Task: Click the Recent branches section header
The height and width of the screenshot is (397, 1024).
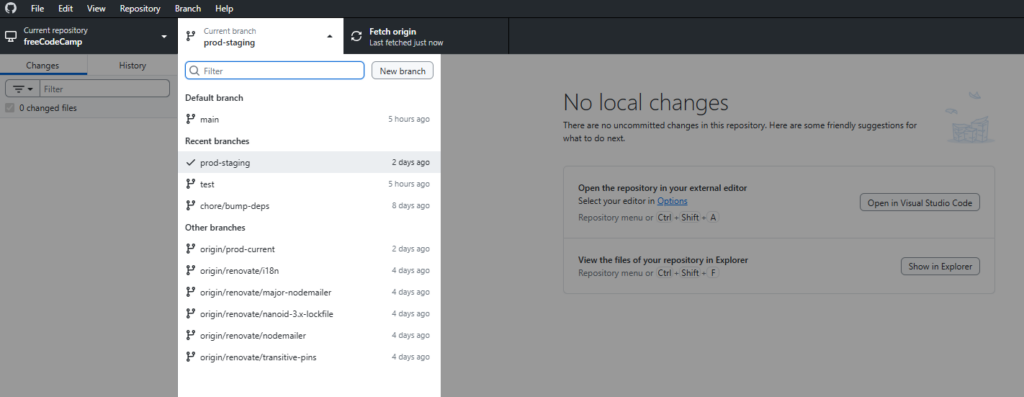Action: (217, 141)
